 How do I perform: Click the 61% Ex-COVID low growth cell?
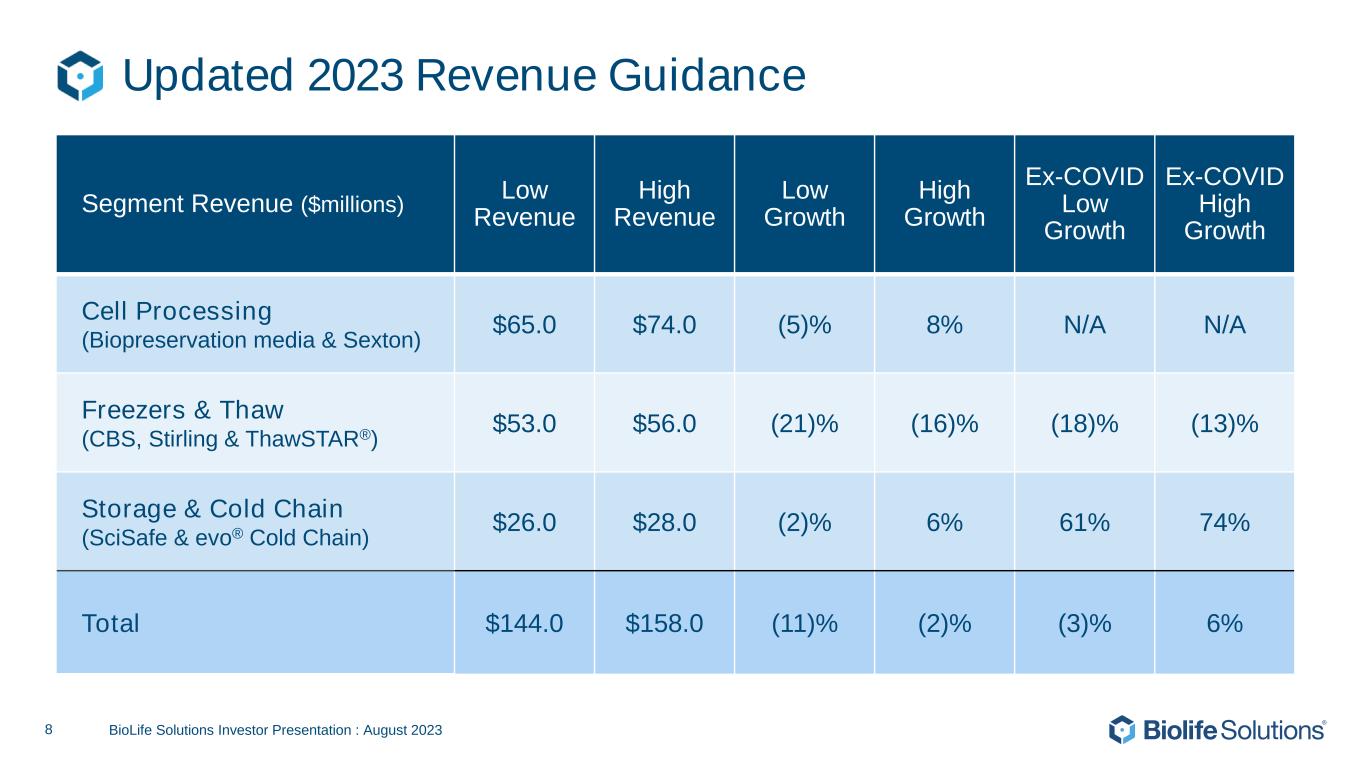point(1084,522)
